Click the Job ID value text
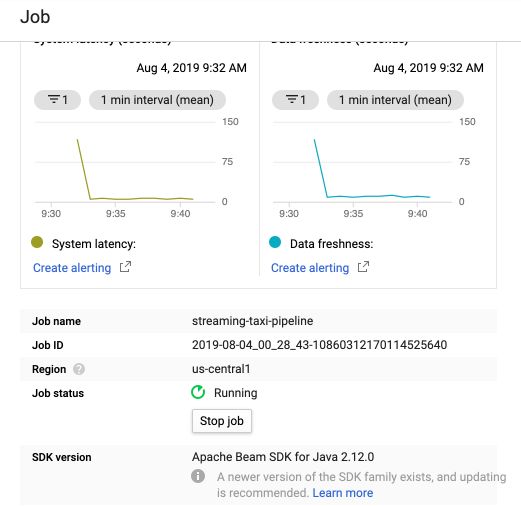 point(319,345)
